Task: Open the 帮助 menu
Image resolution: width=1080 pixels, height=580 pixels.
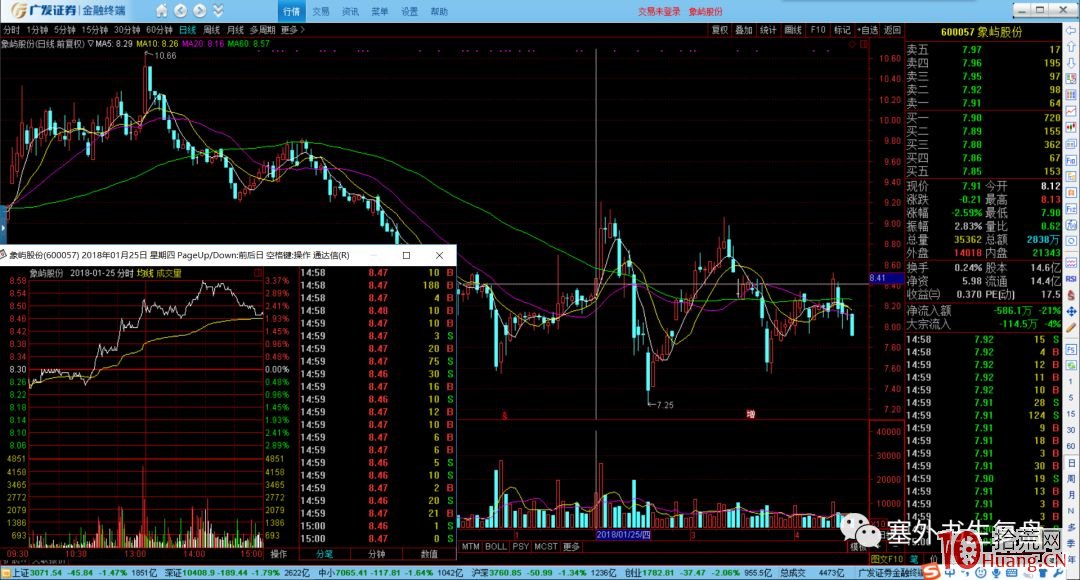Action: click(439, 12)
